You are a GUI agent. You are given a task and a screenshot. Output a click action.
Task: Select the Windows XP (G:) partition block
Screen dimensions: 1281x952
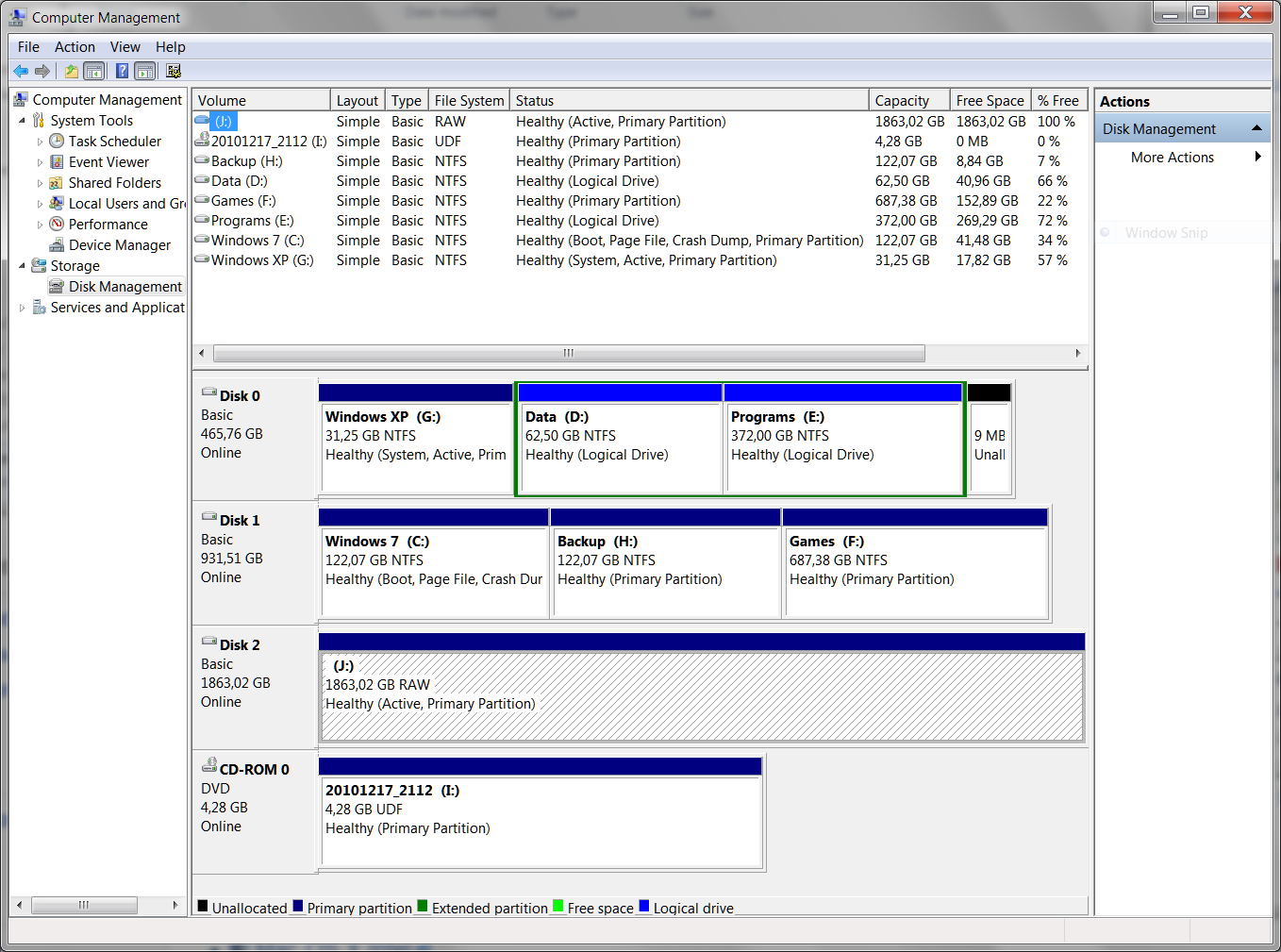(416, 438)
